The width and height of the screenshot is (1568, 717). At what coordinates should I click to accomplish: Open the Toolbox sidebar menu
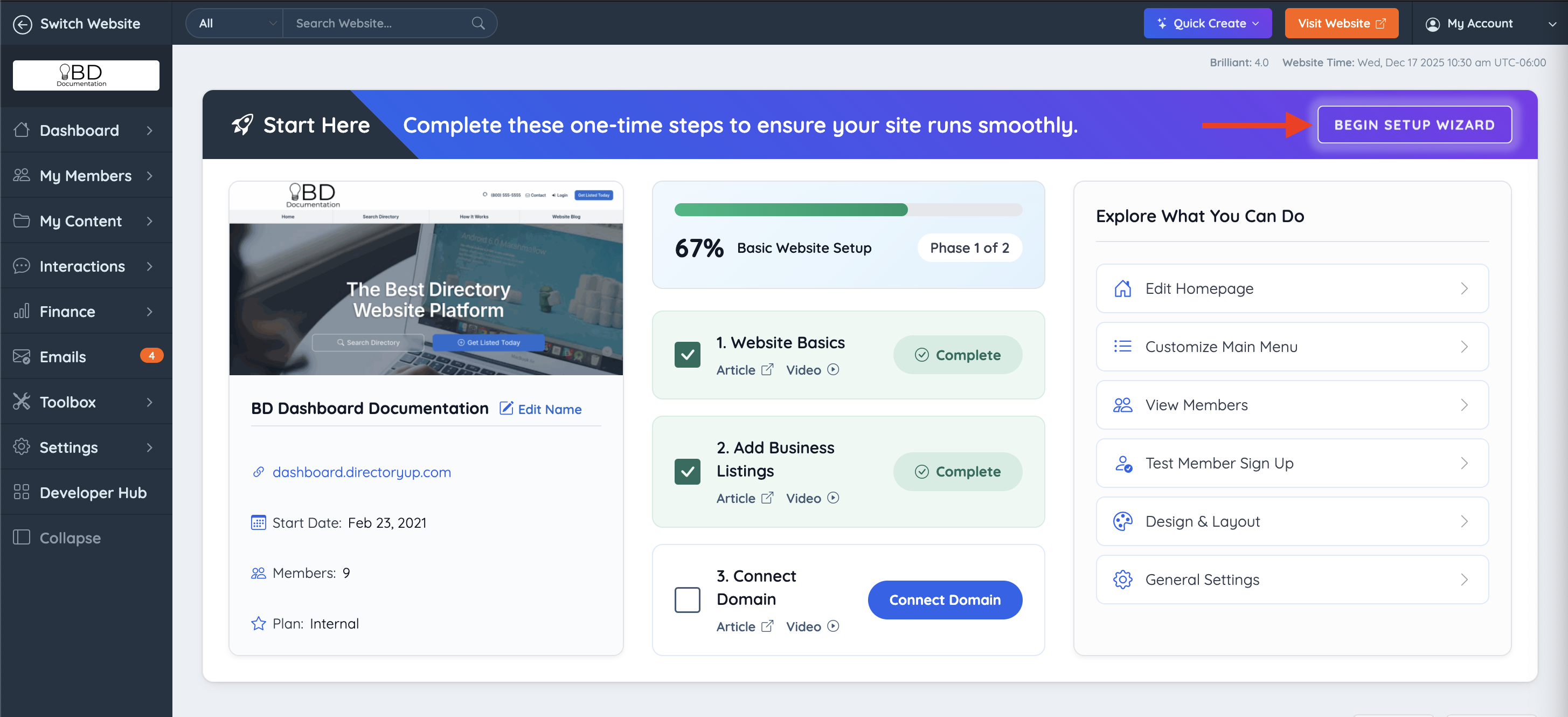(x=85, y=402)
